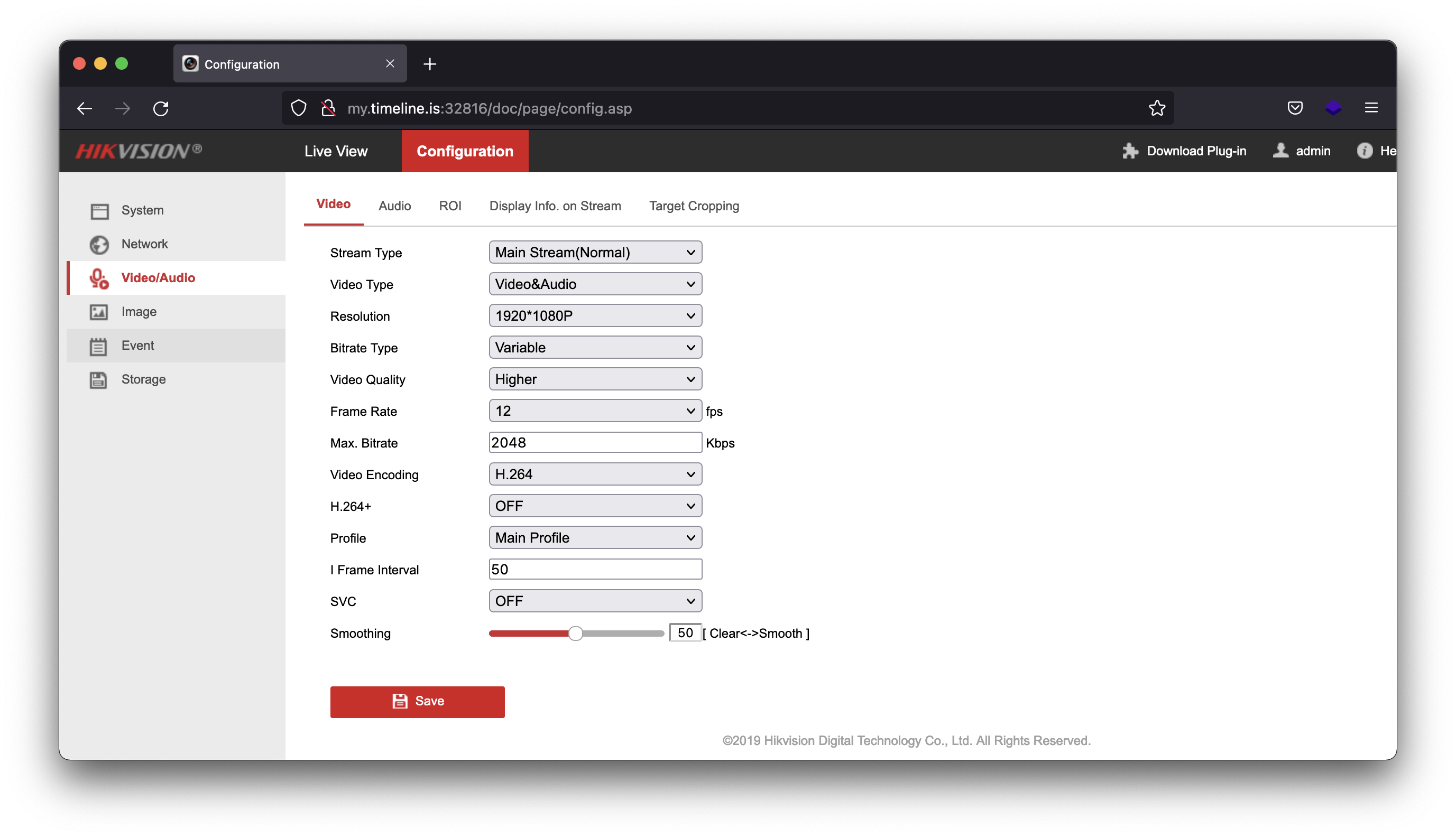Screen dimensions: 1456x838
Task: Bookmark the page with the star icon
Action: (x=1157, y=108)
